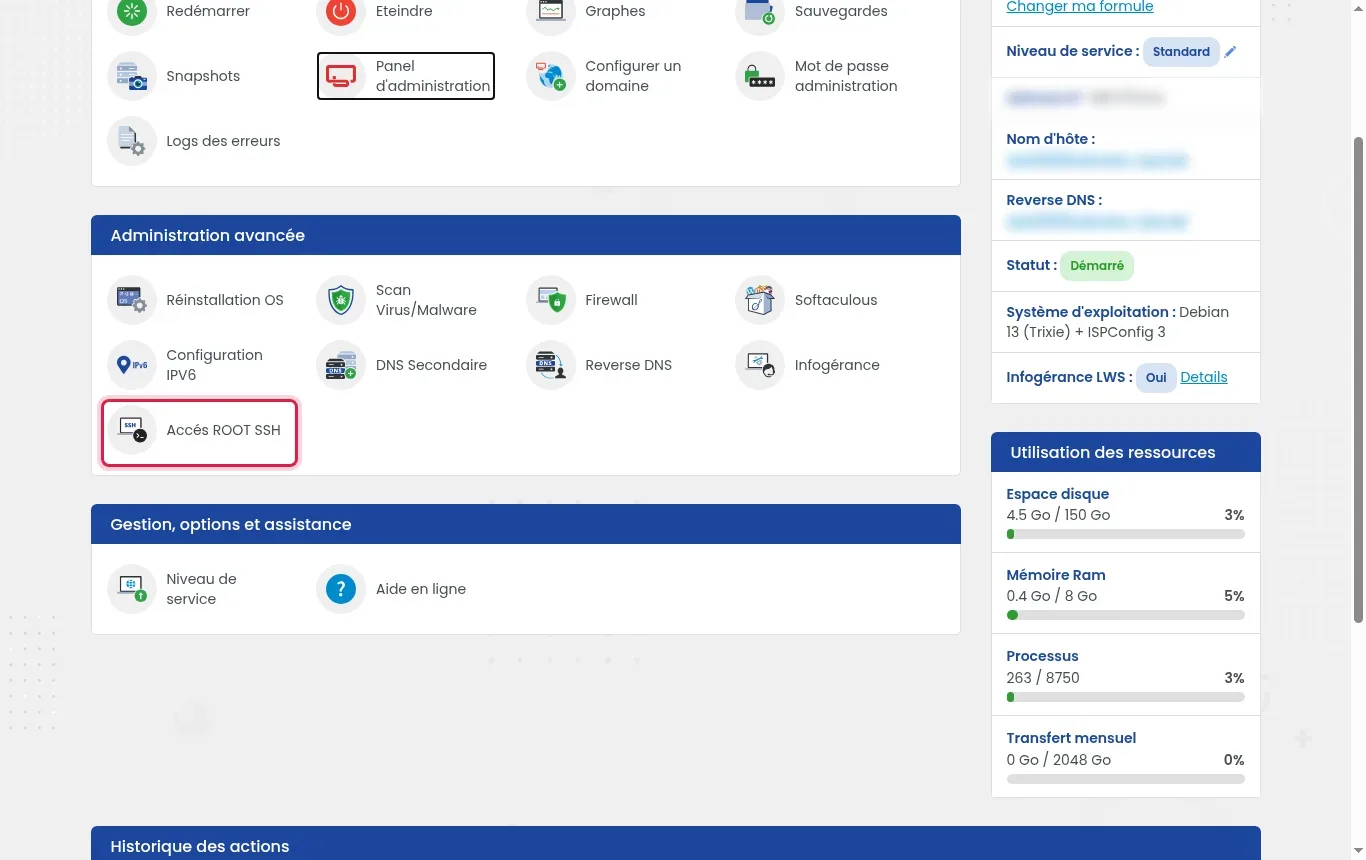
Task: Click the Mémoire Ram usage bar
Action: [x=1126, y=616]
